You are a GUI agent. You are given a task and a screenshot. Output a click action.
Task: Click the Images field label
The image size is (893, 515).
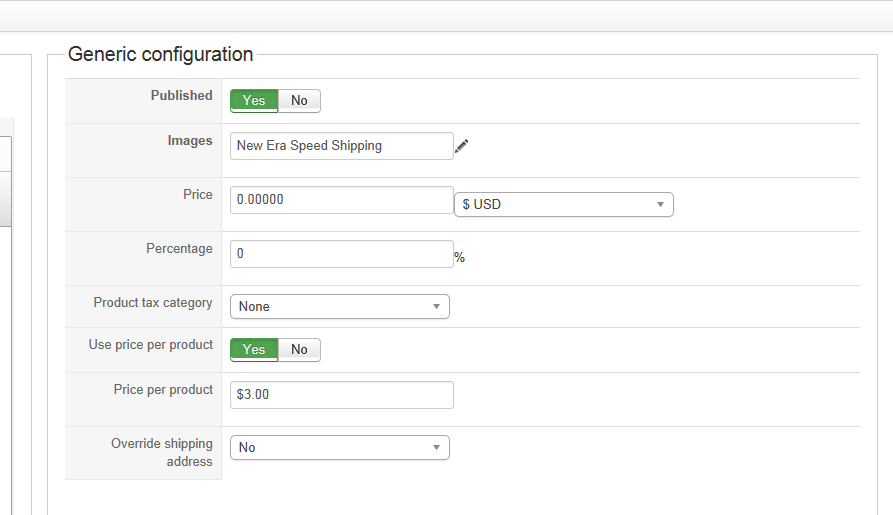click(x=190, y=141)
